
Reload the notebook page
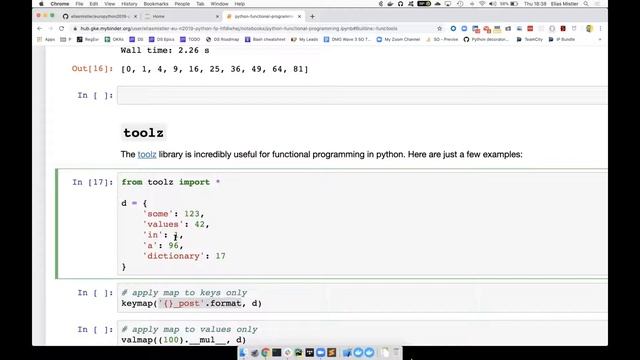point(62,29)
